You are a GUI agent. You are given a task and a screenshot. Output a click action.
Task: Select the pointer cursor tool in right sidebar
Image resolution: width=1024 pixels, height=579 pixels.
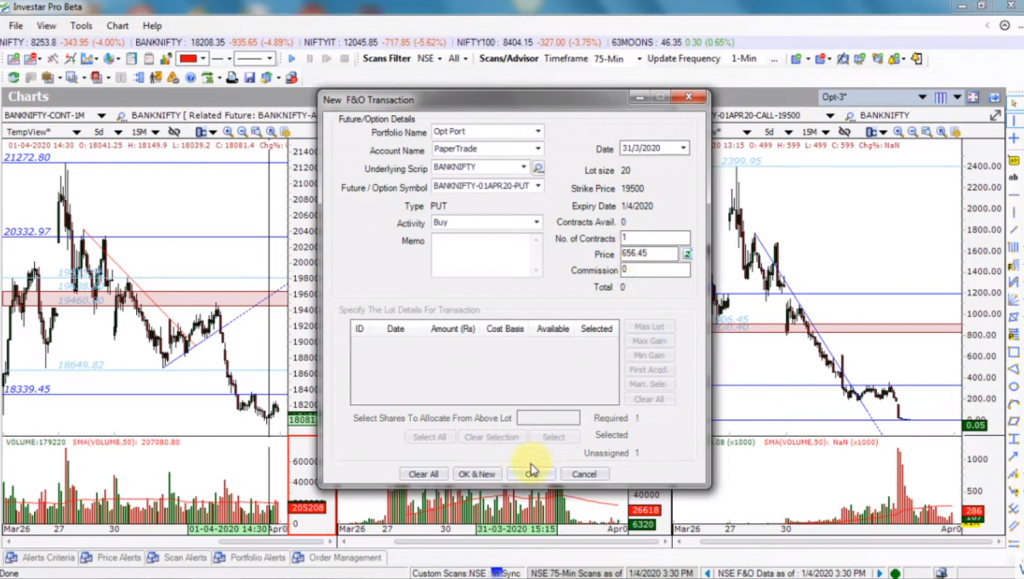pyautogui.click(x=1014, y=104)
